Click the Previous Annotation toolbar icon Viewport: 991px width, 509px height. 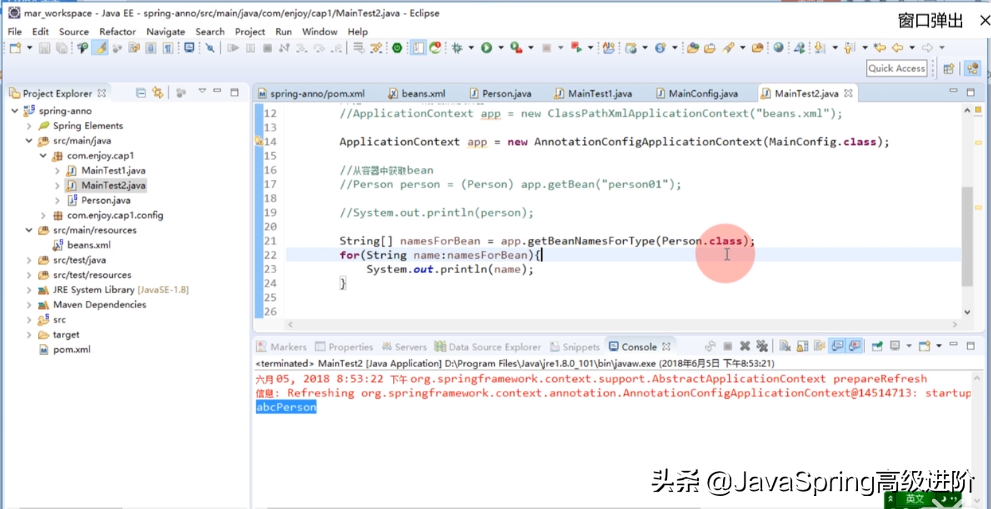pyautogui.click(x=849, y=47)
